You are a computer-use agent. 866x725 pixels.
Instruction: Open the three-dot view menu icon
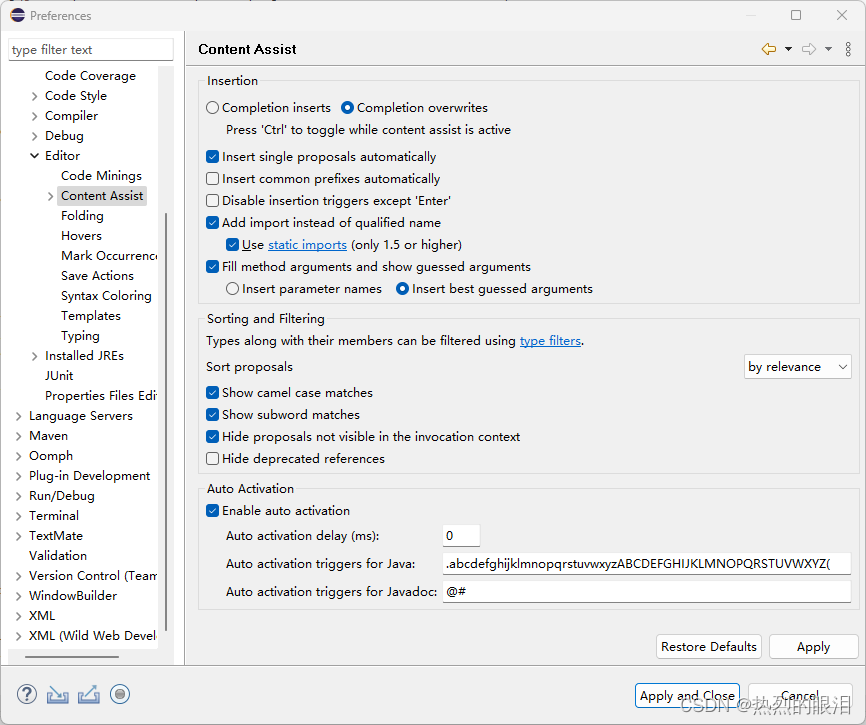[848, 49]
